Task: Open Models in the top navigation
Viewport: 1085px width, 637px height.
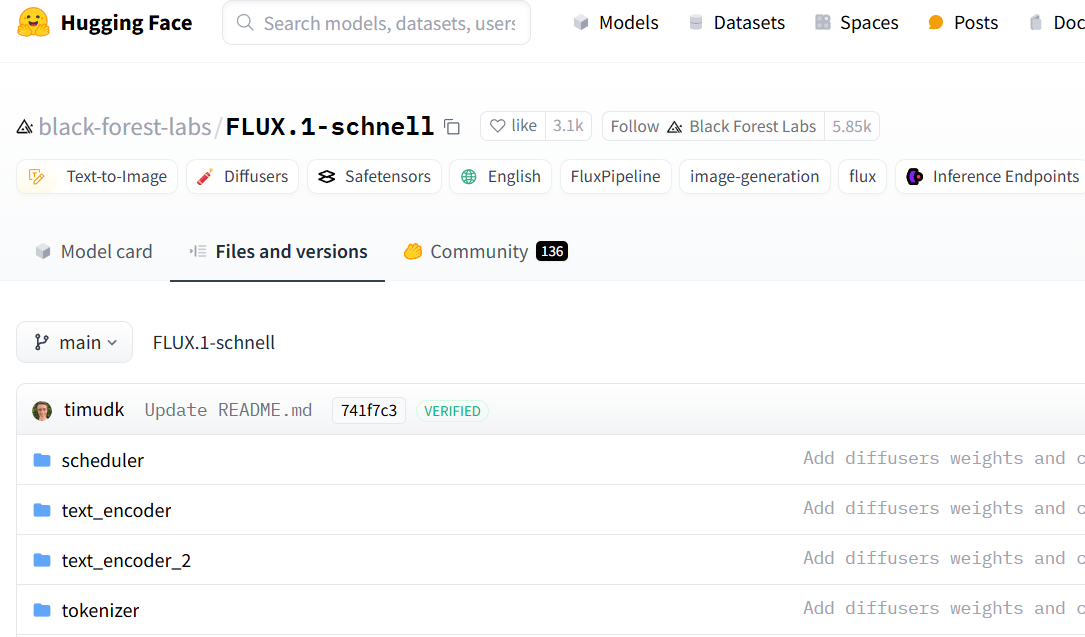Action: tap(616, 23)
